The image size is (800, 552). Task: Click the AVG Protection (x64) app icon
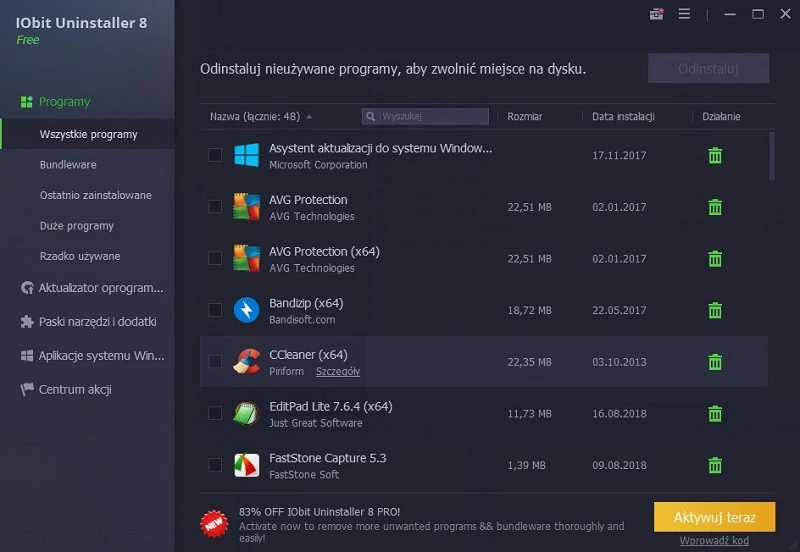tap(246, 258)
